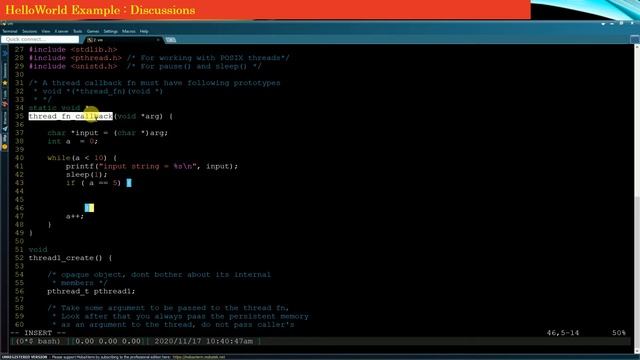Open the Settings menu
The width and height of the screenshot is (640, 360).
(x=110, y=31)
